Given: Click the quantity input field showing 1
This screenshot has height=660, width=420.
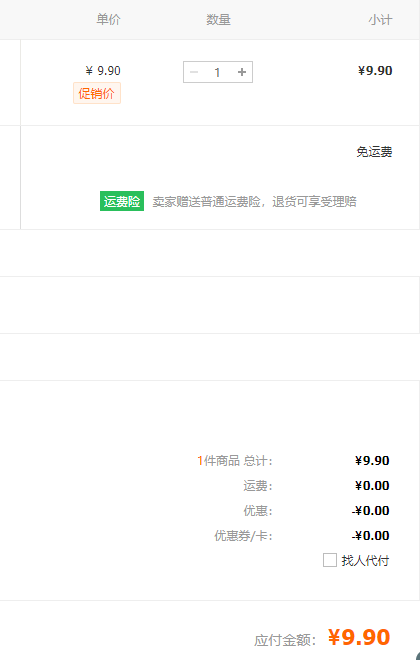Looking at the screenshot, I should [x=218, y=72].
